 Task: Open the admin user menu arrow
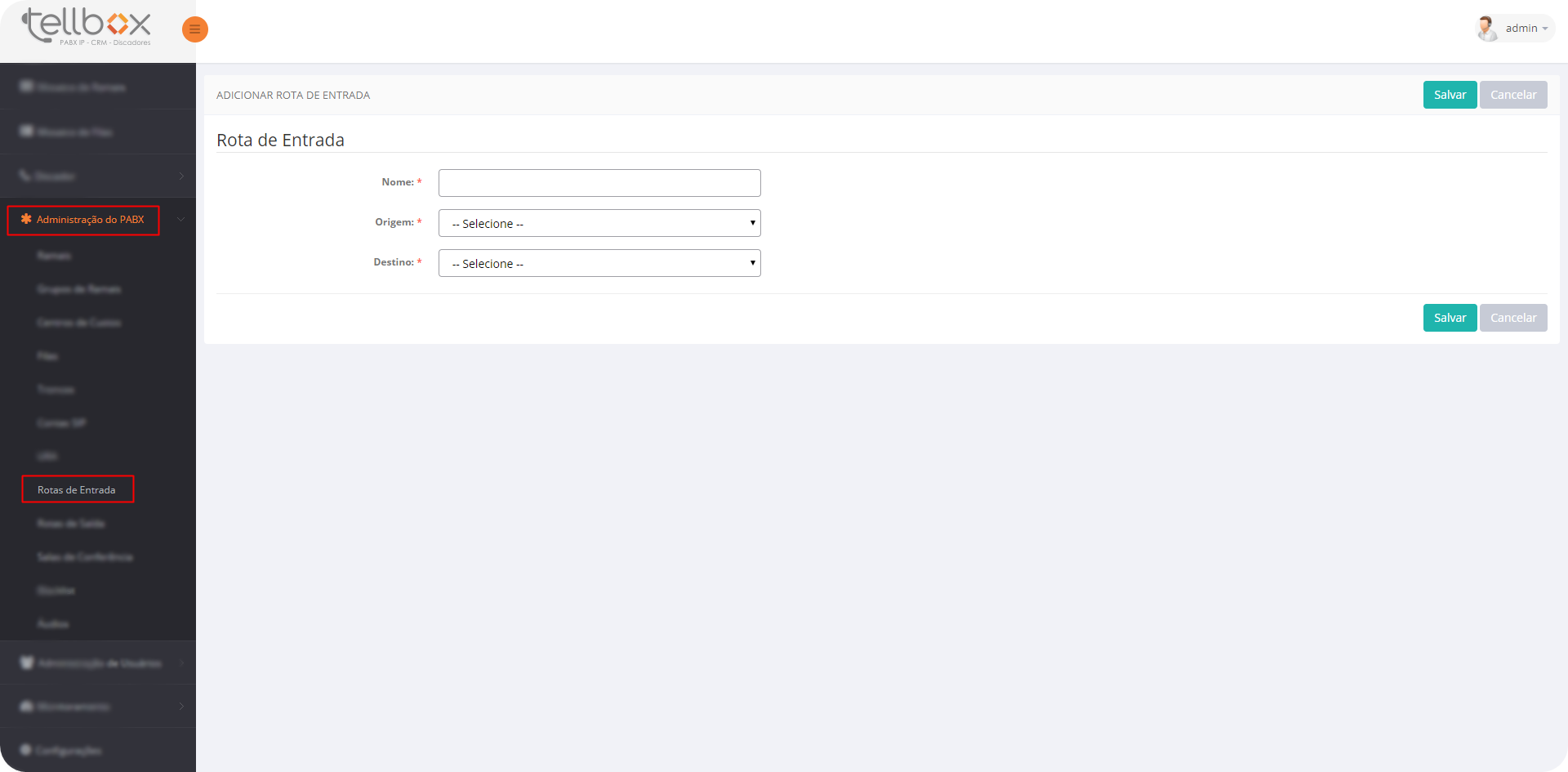1545,29
